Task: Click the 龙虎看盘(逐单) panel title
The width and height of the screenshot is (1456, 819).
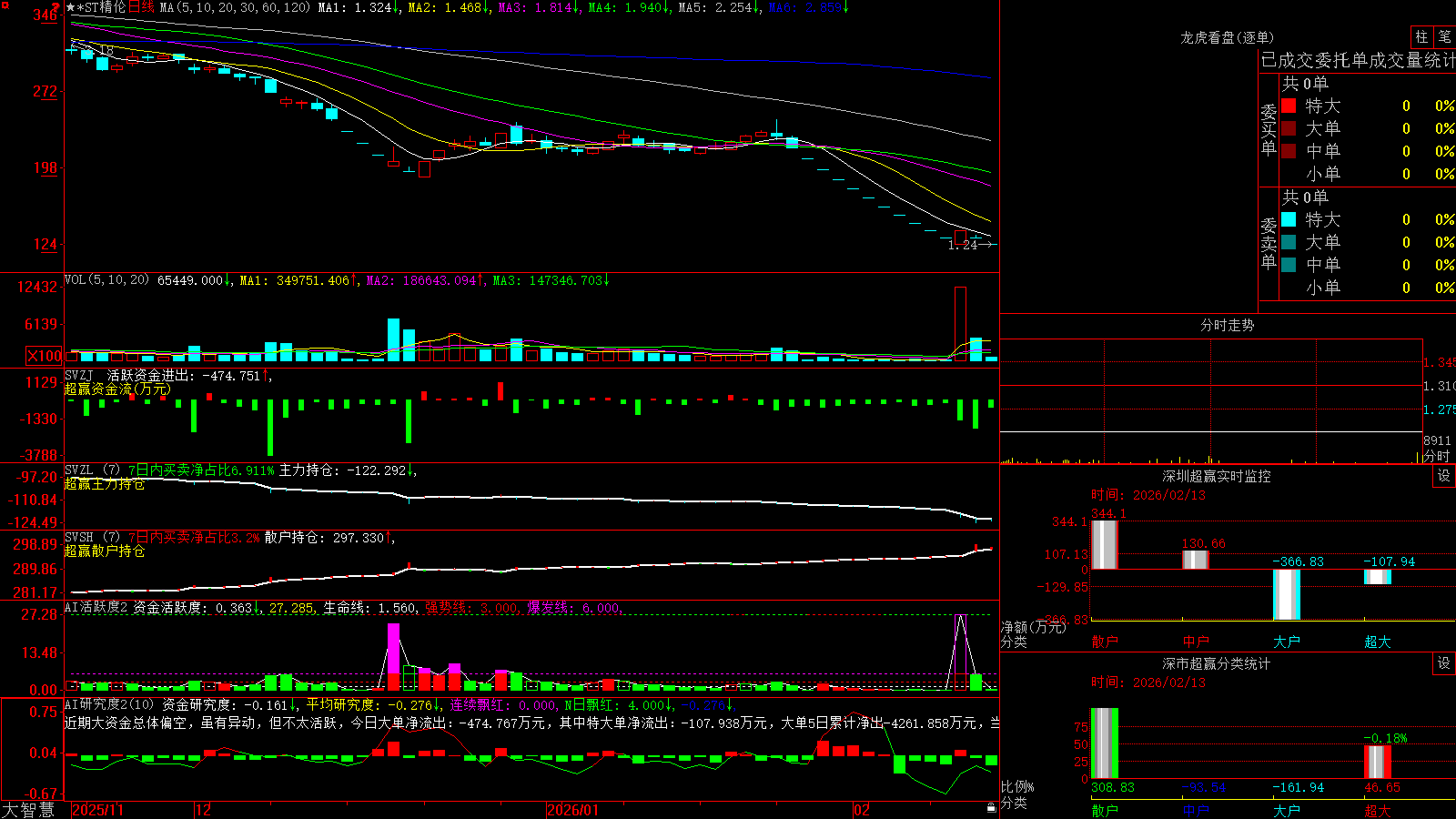Action: 1227,37
